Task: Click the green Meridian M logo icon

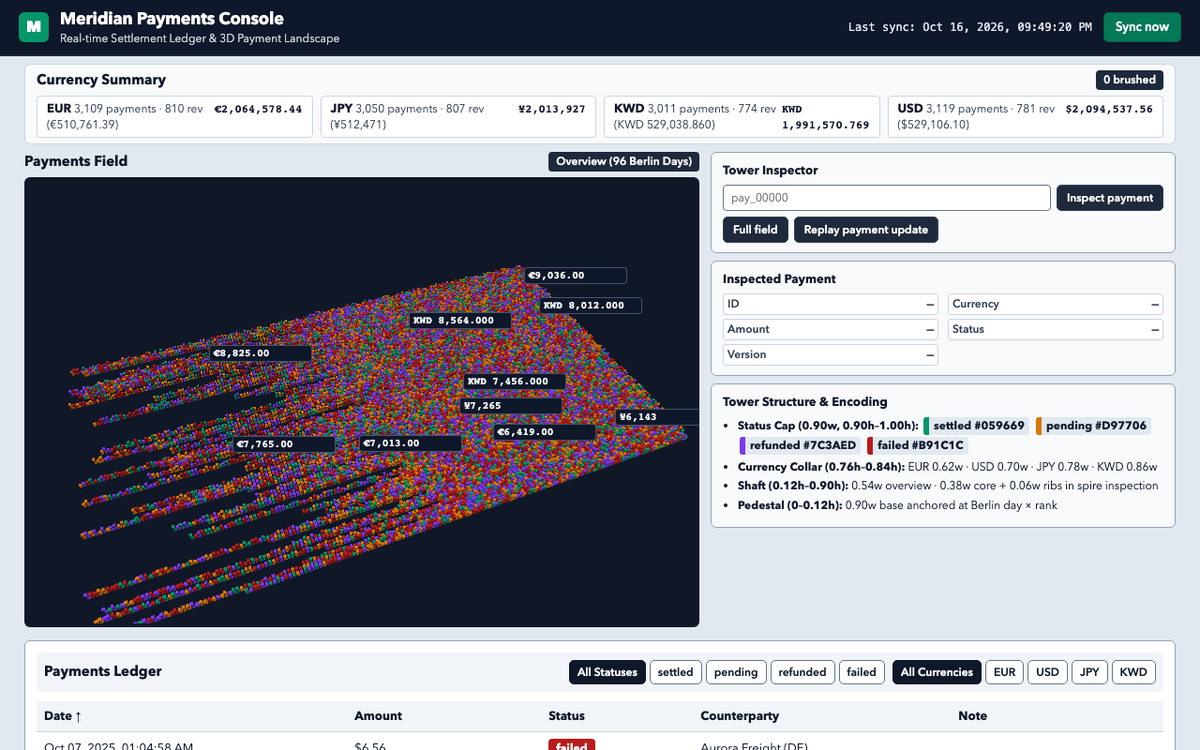Action: (34, 27)
